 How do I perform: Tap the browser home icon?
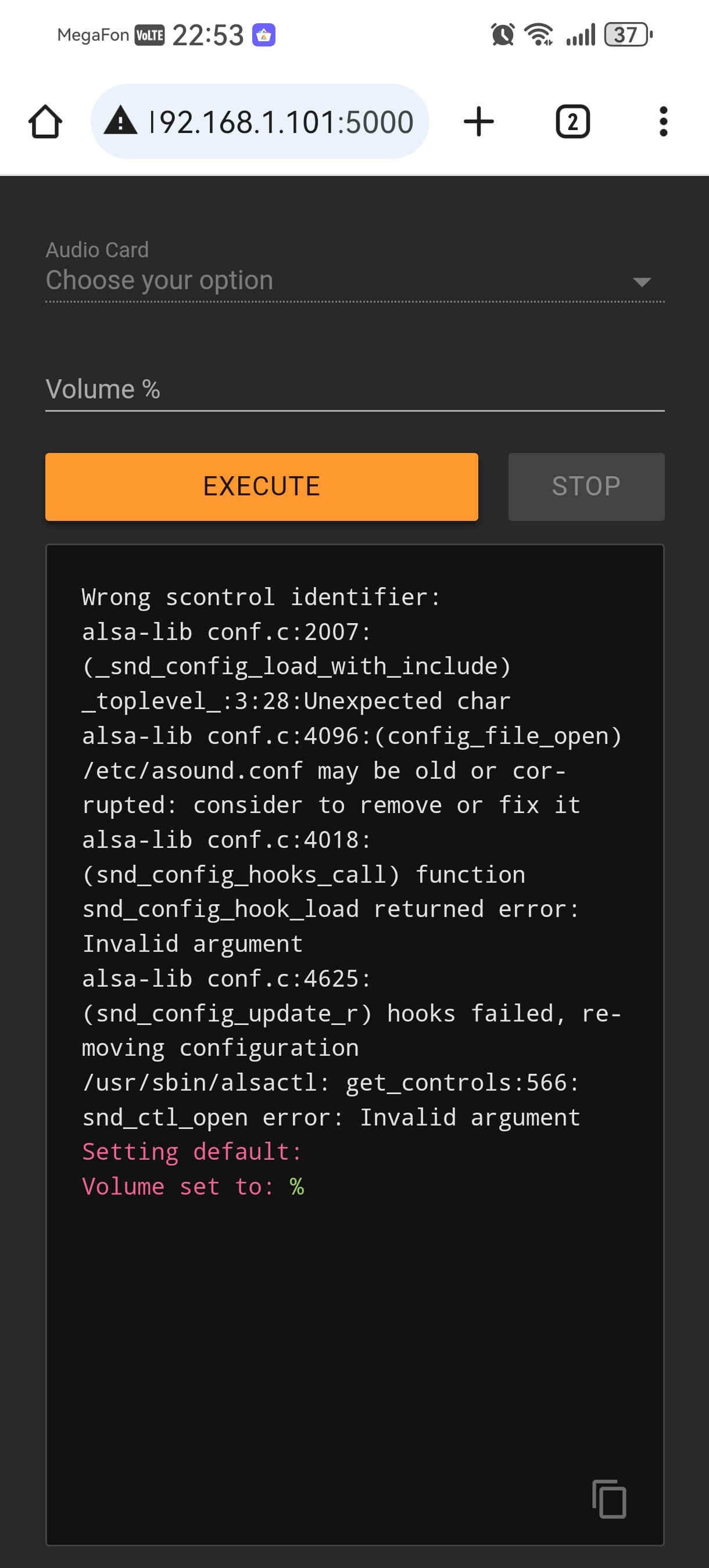[x=45, y=122]
